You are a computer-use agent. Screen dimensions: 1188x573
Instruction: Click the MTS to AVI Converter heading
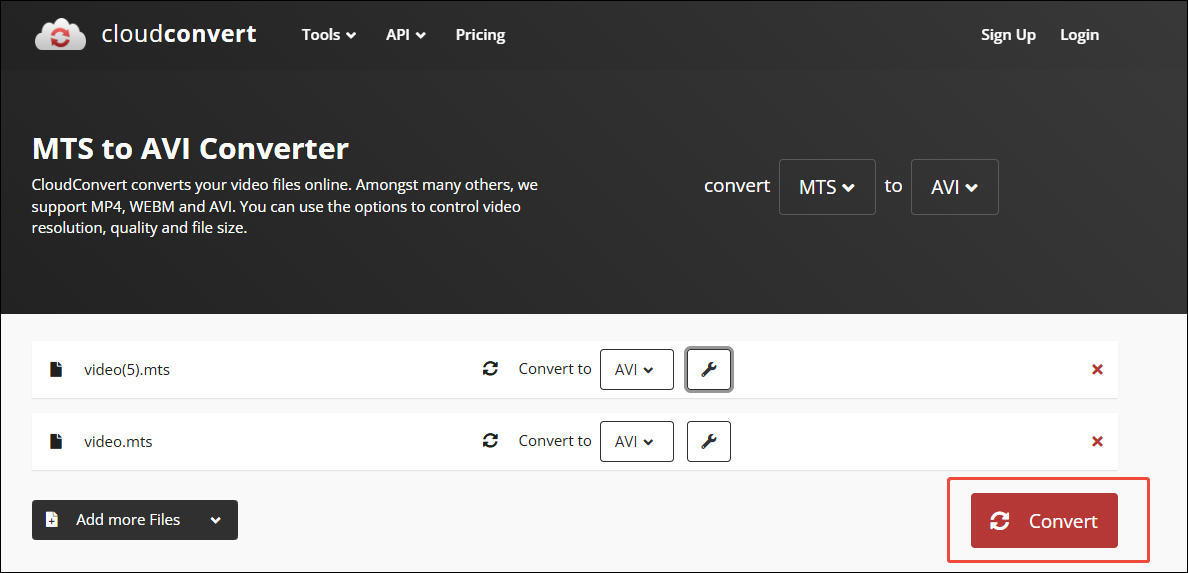190,149
